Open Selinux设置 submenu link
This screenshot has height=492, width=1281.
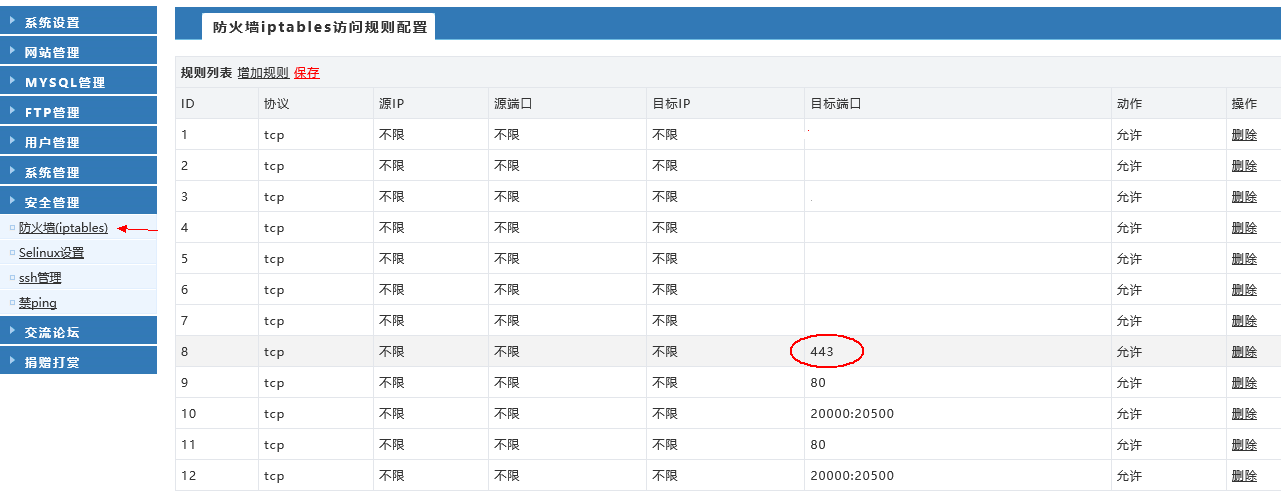coord(51,253)
